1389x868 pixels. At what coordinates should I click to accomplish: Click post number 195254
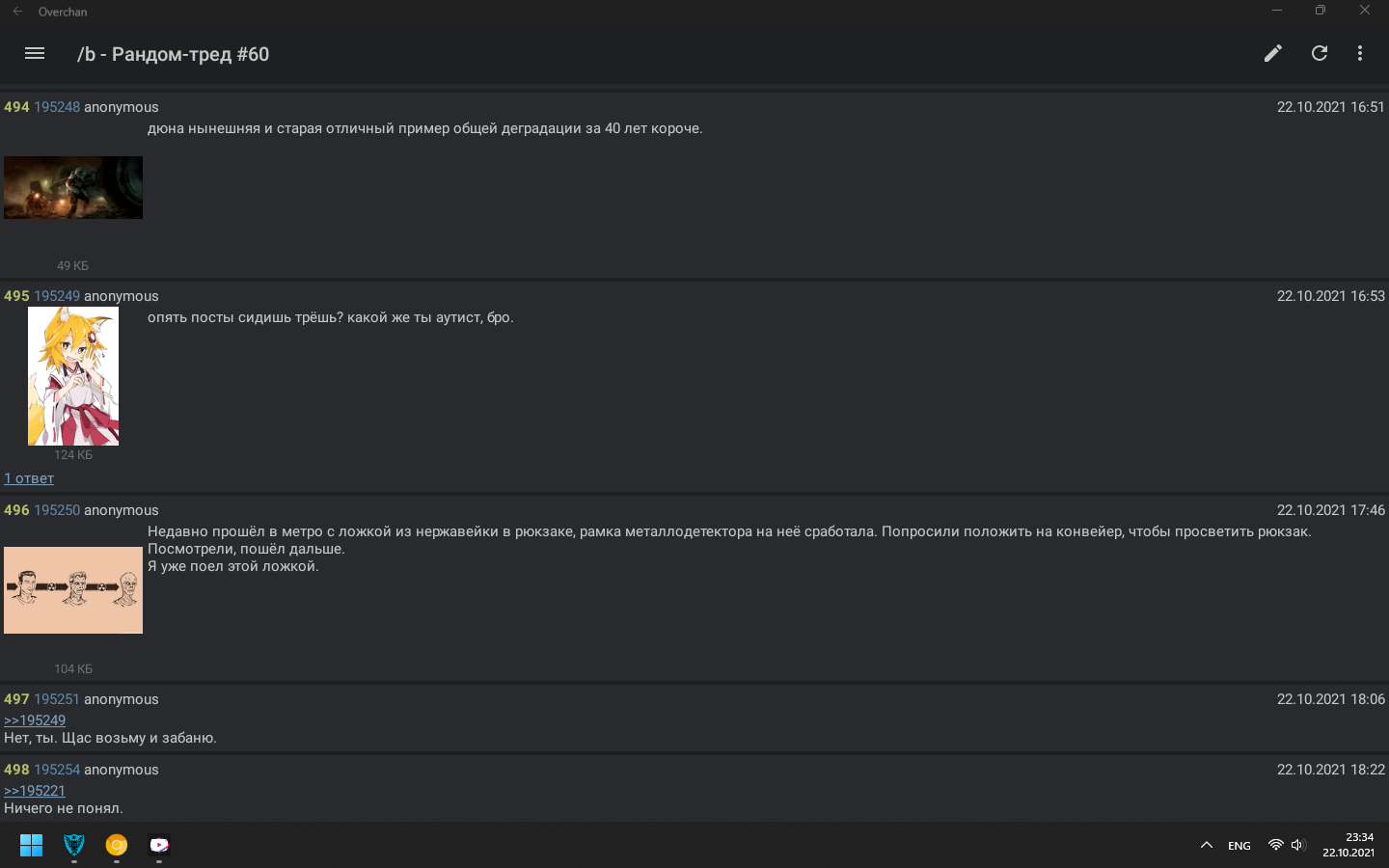(x=57, y=770)
